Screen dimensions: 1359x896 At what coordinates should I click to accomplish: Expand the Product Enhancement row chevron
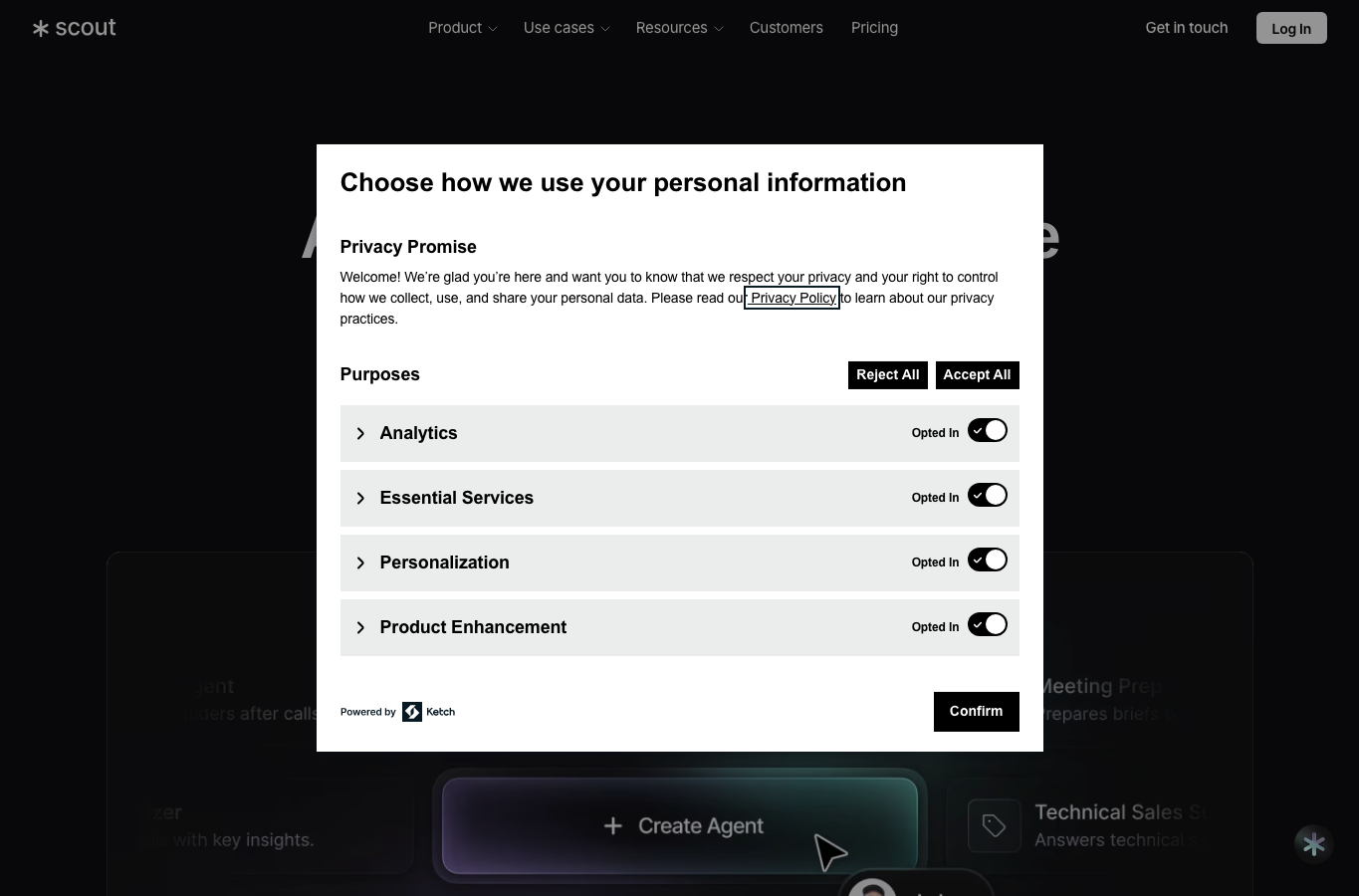point(360,627)
